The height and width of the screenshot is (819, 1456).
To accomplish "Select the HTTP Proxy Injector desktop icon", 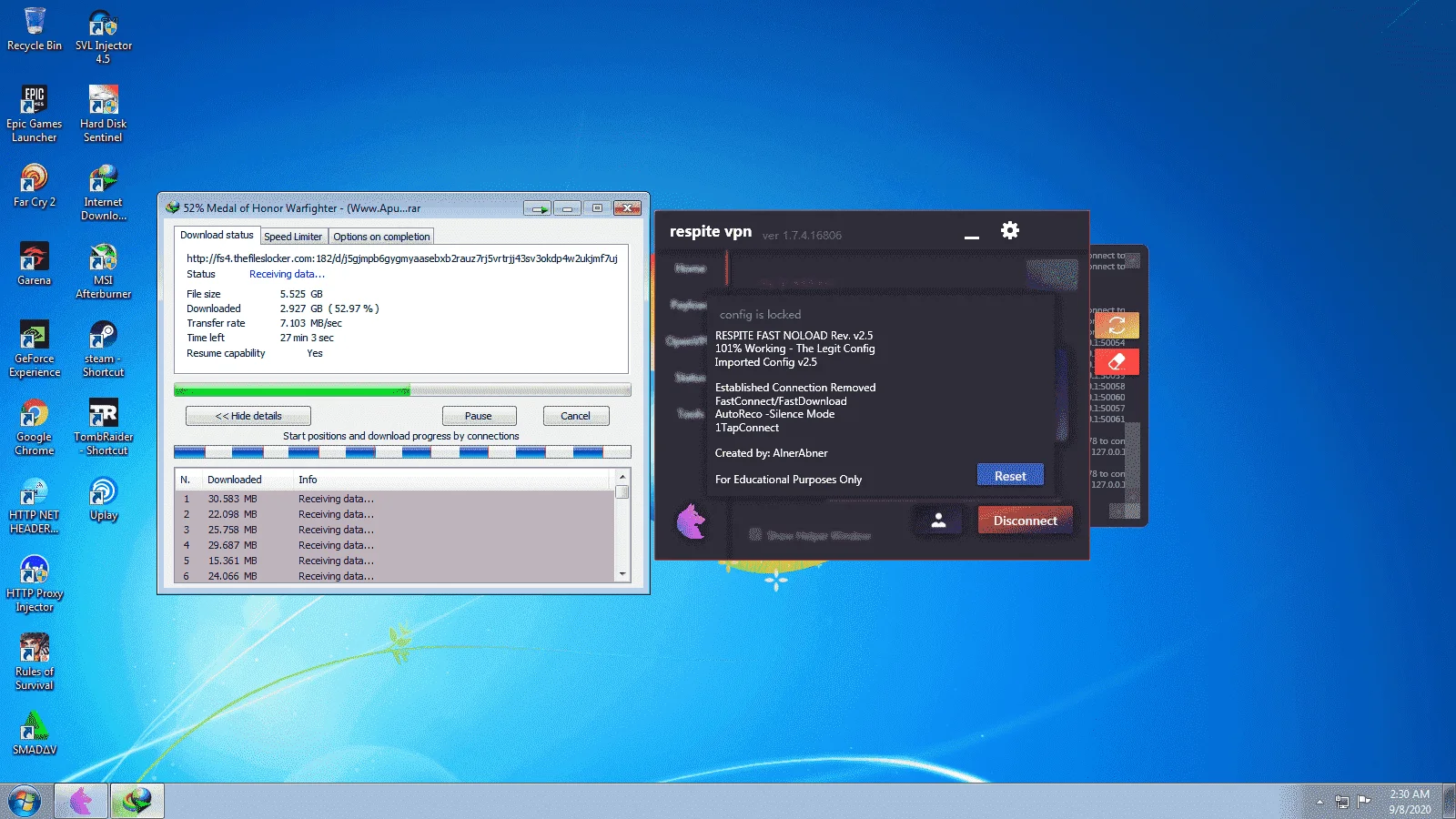I will (35, 583).
